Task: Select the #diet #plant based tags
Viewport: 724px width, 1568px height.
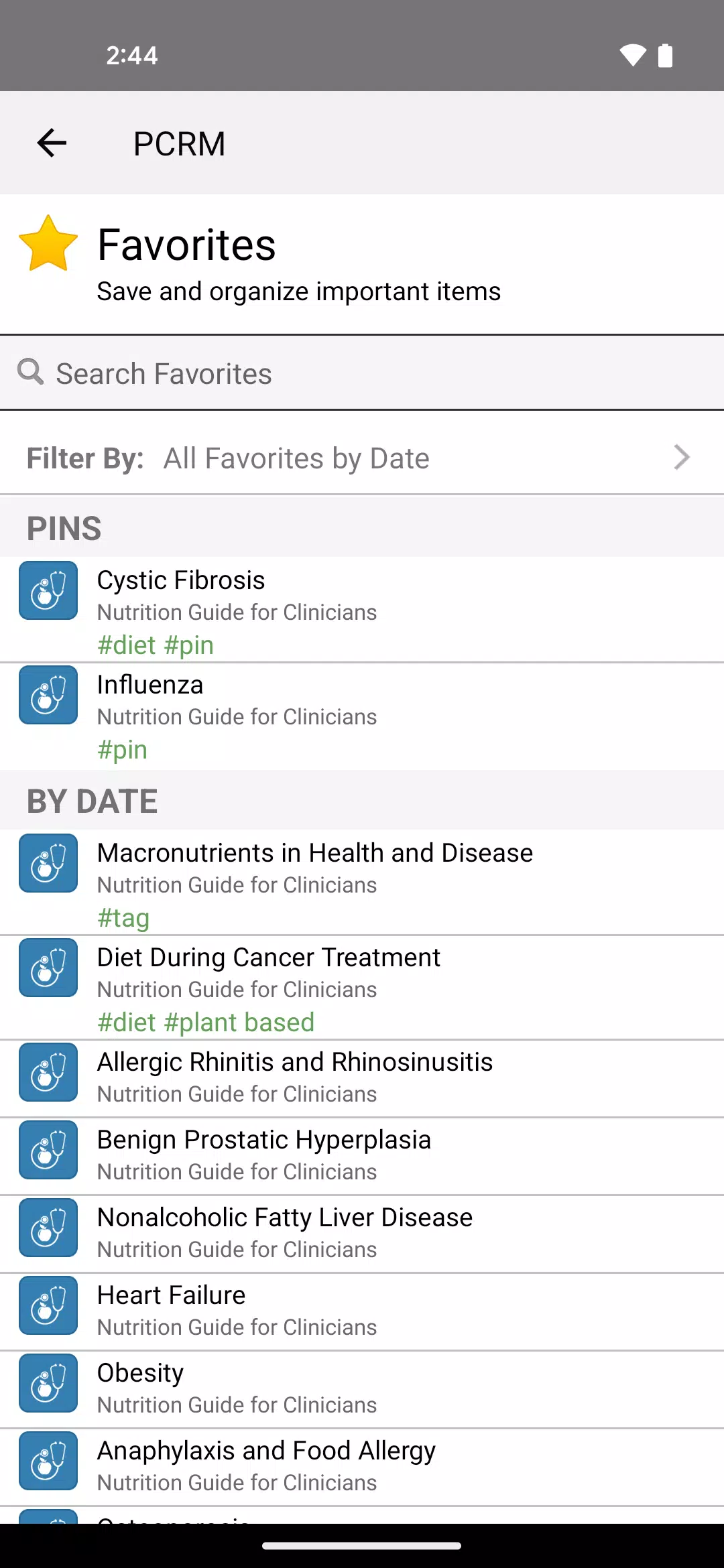Action: (x=206, y=1023)
